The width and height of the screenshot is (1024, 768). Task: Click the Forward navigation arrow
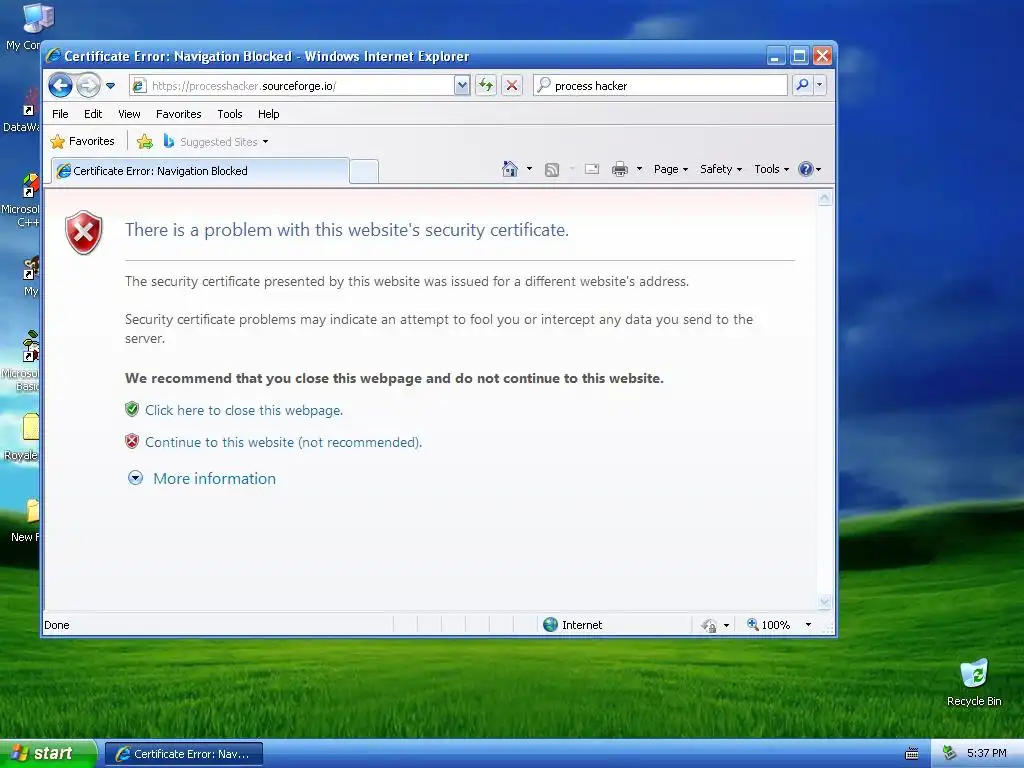(88, 85)
